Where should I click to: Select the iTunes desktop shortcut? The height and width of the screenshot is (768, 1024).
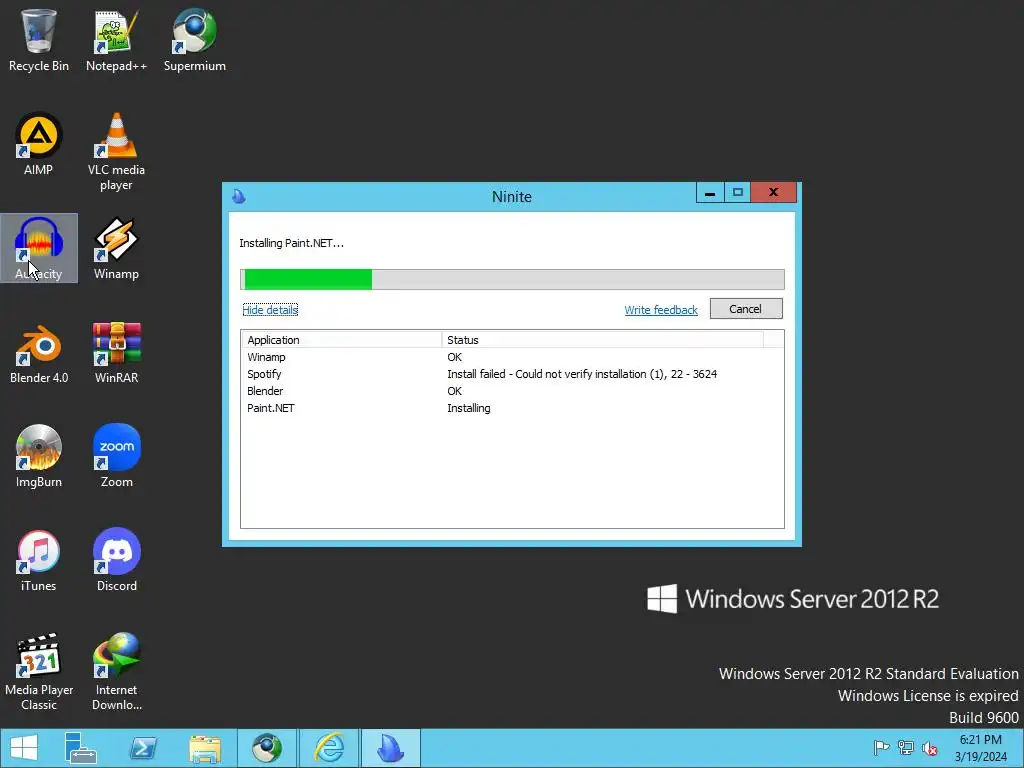(x=39, y=560)
